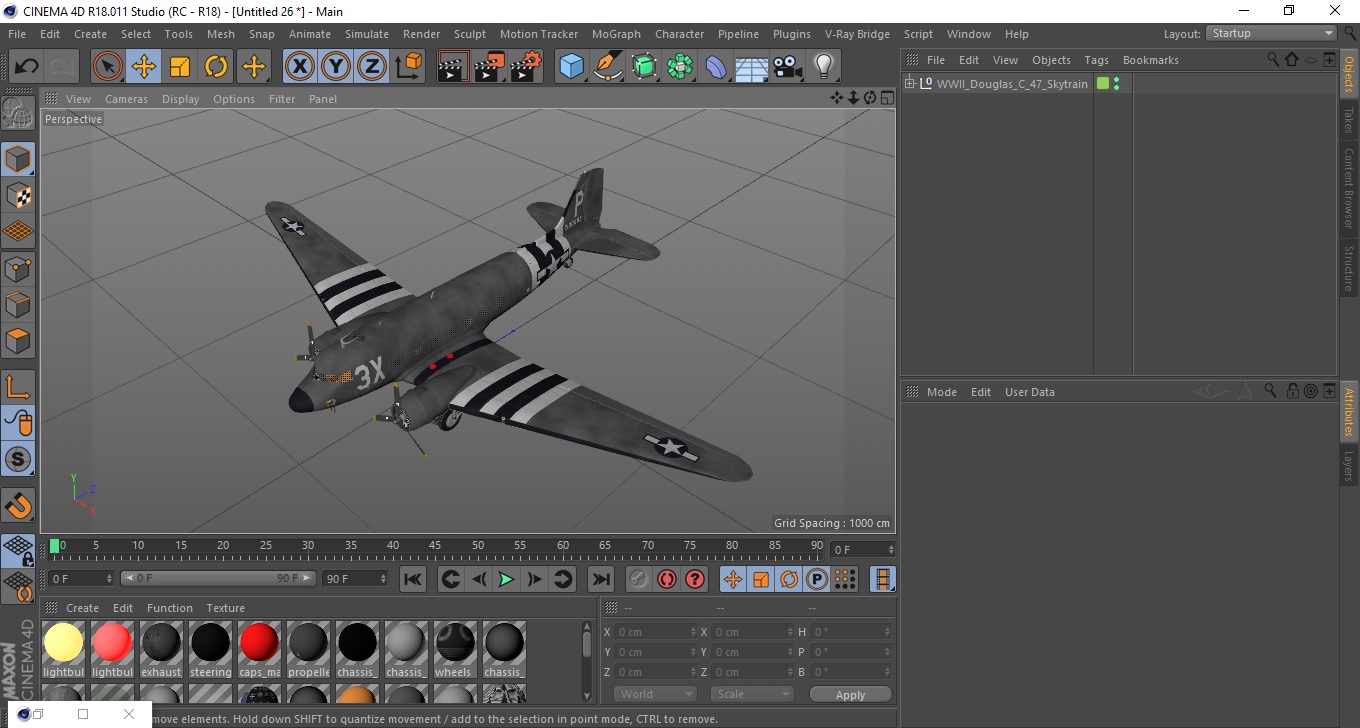Open the Array modeling objects icon
Screen dimensions: 1360x728
(x=680, y=67)
